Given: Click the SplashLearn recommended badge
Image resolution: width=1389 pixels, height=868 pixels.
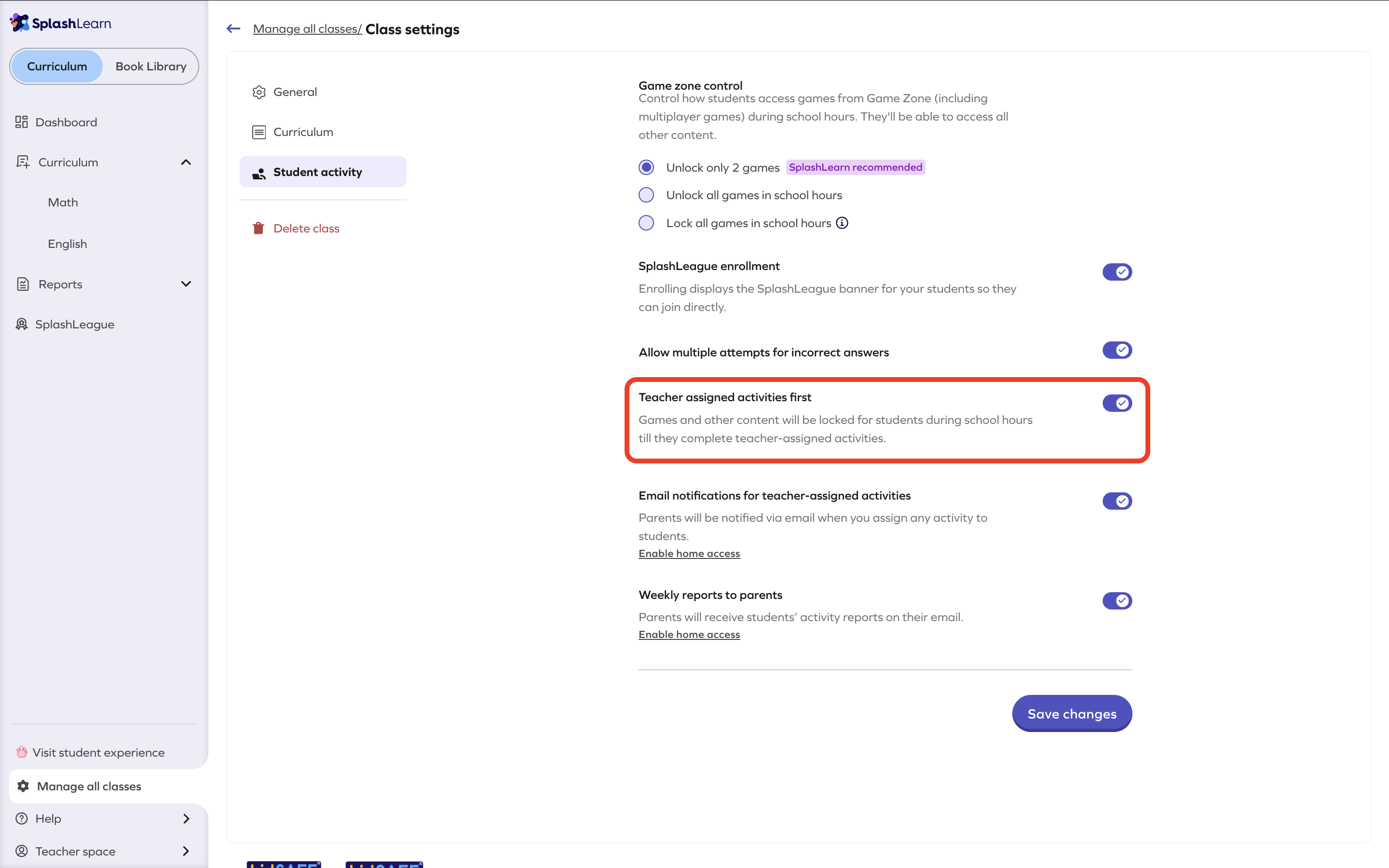Looking at the screenshot, I should [855, 167].
